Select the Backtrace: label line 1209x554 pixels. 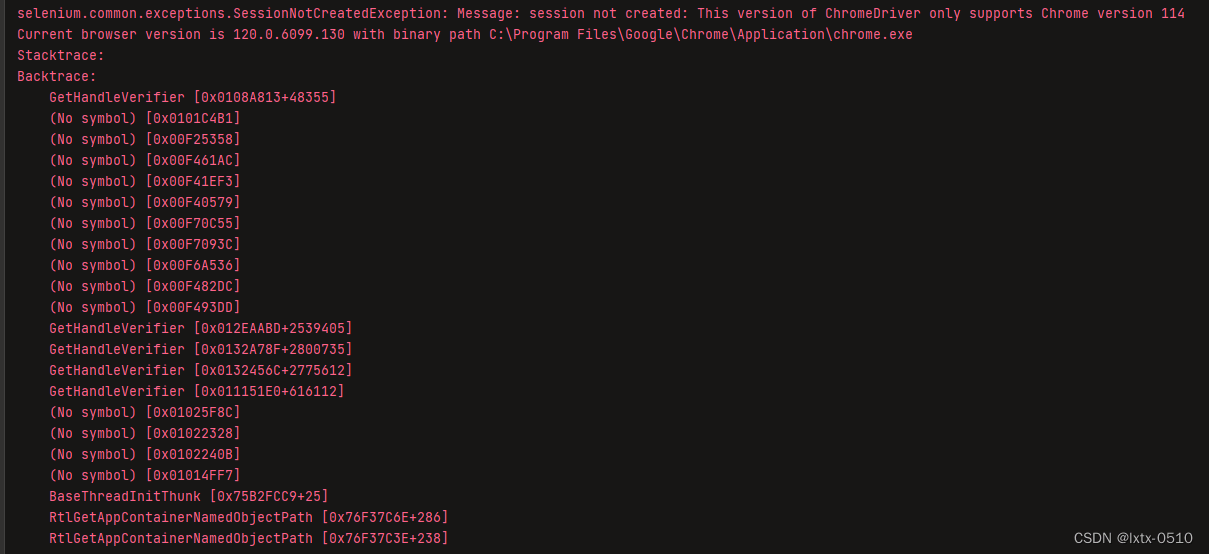coord(57,77)
